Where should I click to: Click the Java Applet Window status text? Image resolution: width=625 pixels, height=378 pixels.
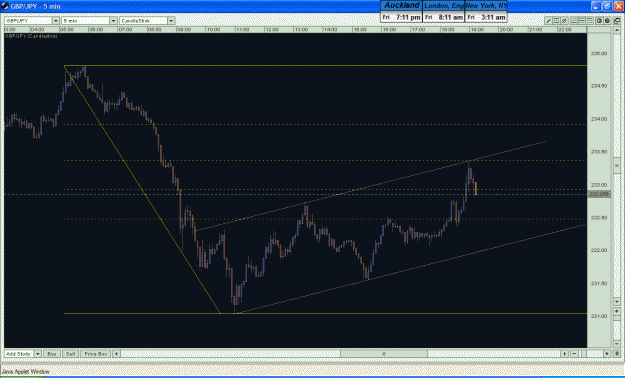click(x=26, y=372)
